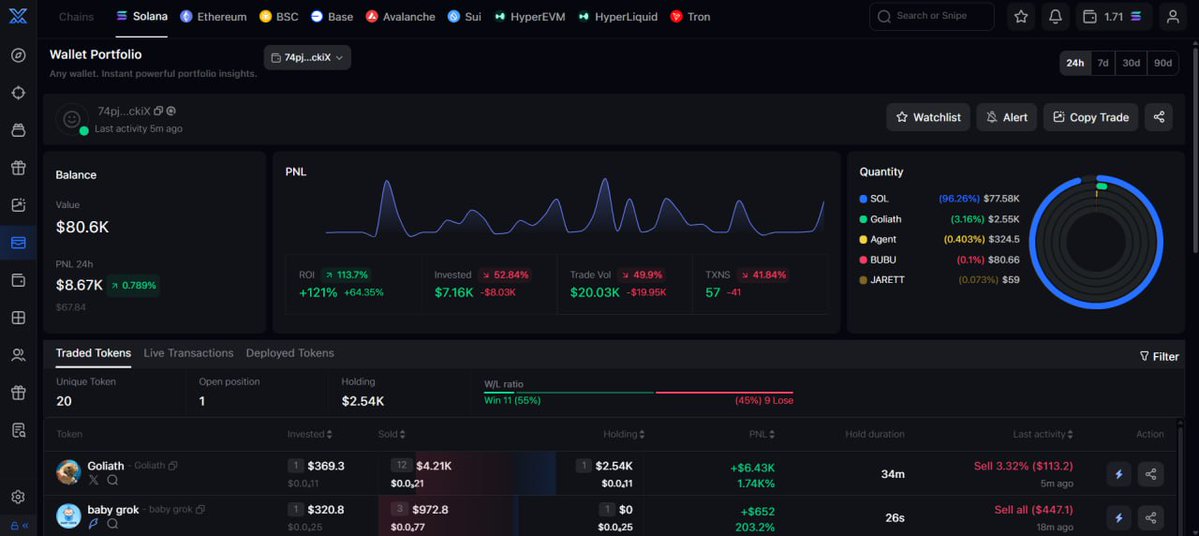
Task: Switch to the HyperLiquid chain tab
Action: 618,16
